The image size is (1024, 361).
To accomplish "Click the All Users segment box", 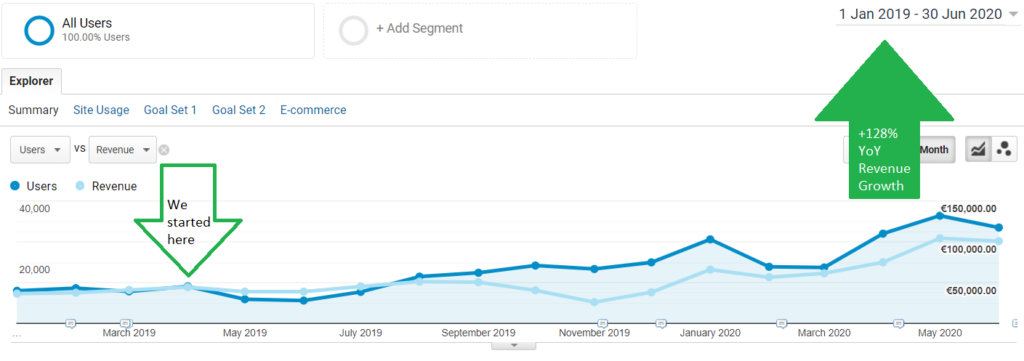I will [159, 30].
